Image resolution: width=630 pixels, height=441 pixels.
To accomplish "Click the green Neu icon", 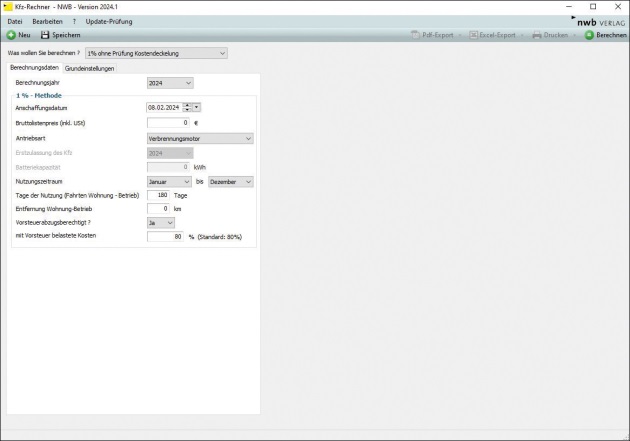I will 11,35.
